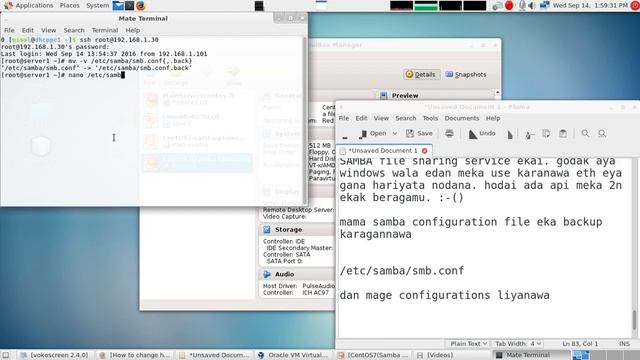Launch mail client from top panel

pyautogui.click(x=118, y=5)
